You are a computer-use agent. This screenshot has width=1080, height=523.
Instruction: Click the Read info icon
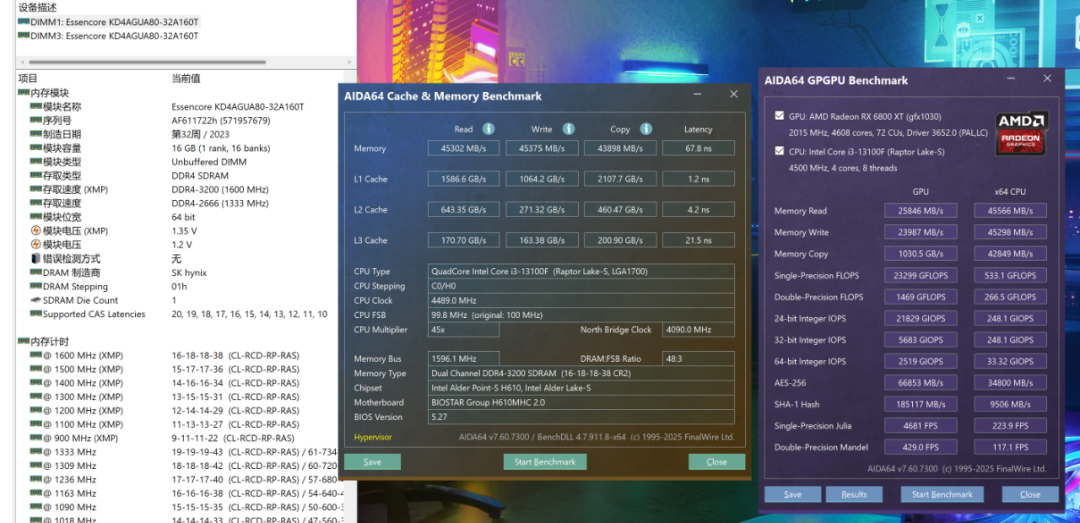click(488, 129)
